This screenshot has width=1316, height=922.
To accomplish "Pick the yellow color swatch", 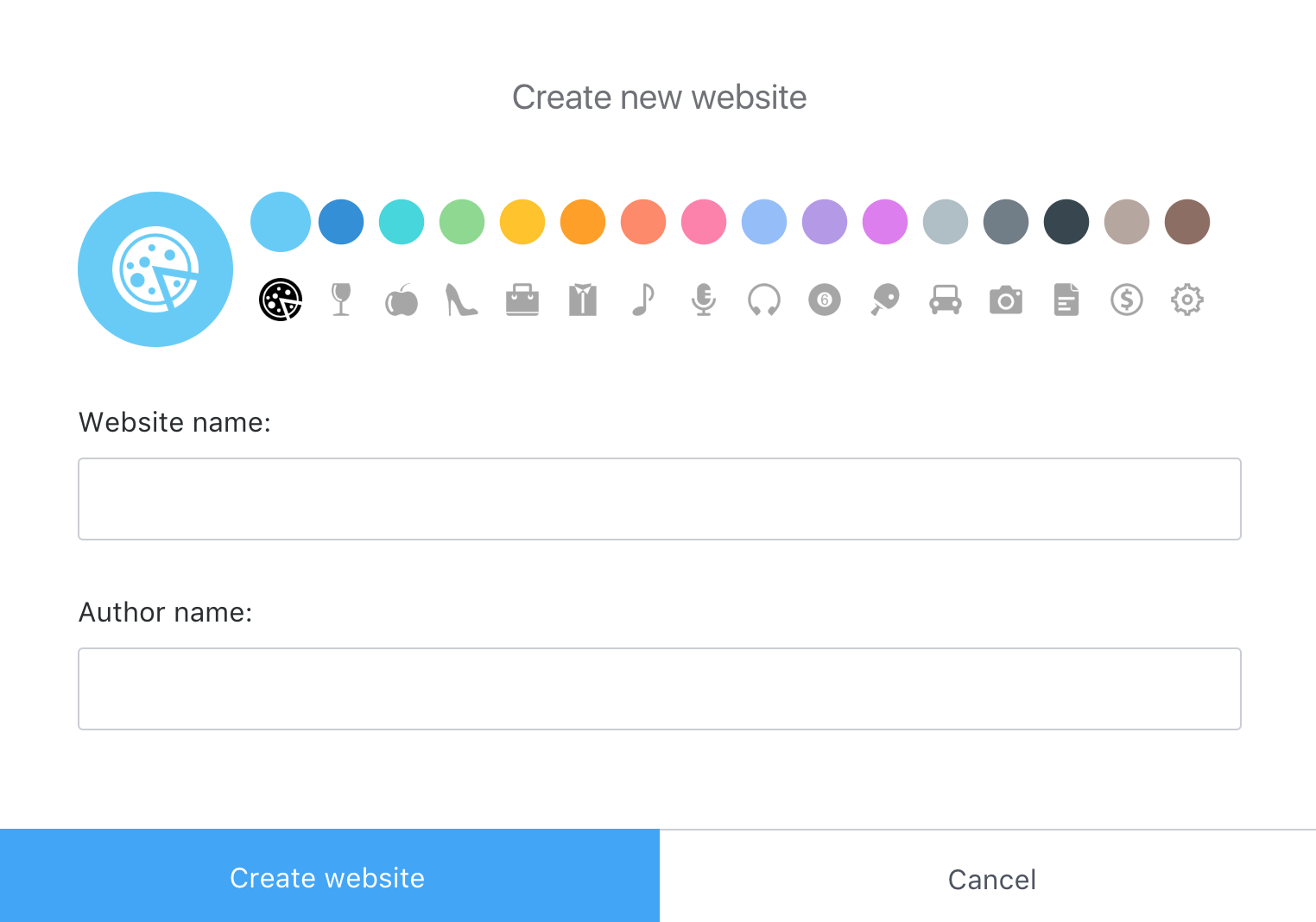I will [x=522, y=222].
